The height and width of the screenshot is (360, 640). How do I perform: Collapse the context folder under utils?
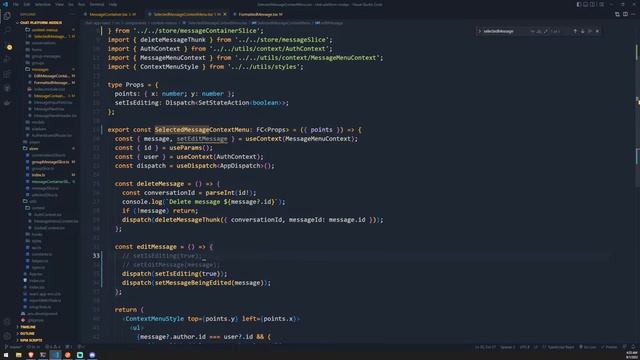(38, 208)
